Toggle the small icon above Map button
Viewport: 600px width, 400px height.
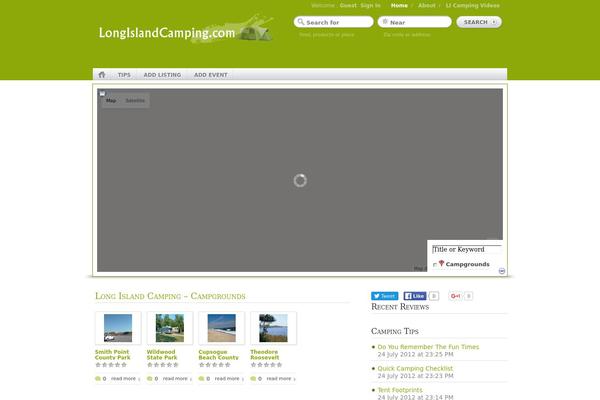pyautogui.click(x=102, y=93)
